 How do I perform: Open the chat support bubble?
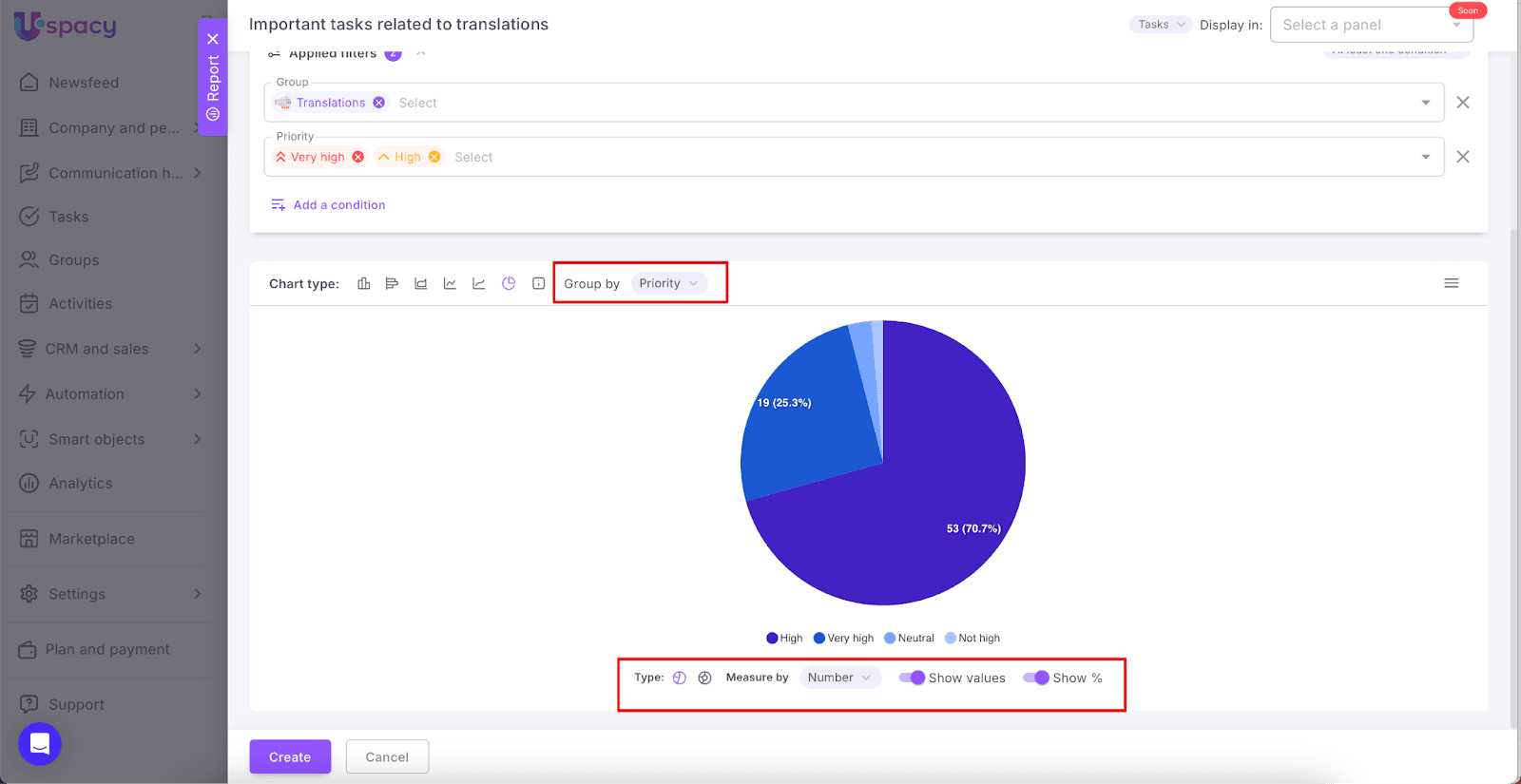coord(40,743)
